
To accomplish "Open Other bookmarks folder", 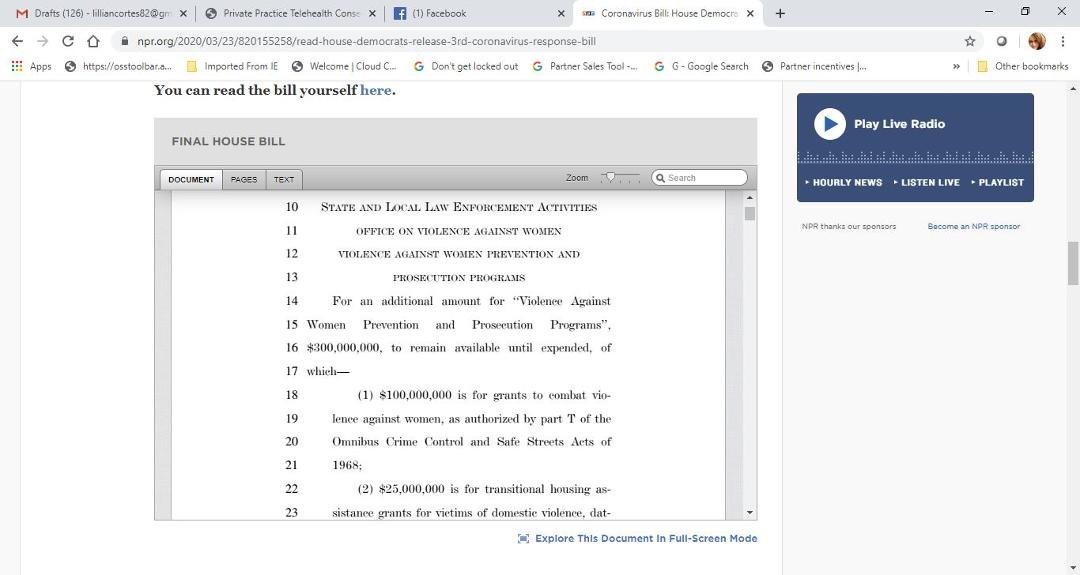I will coord(1022,66).
